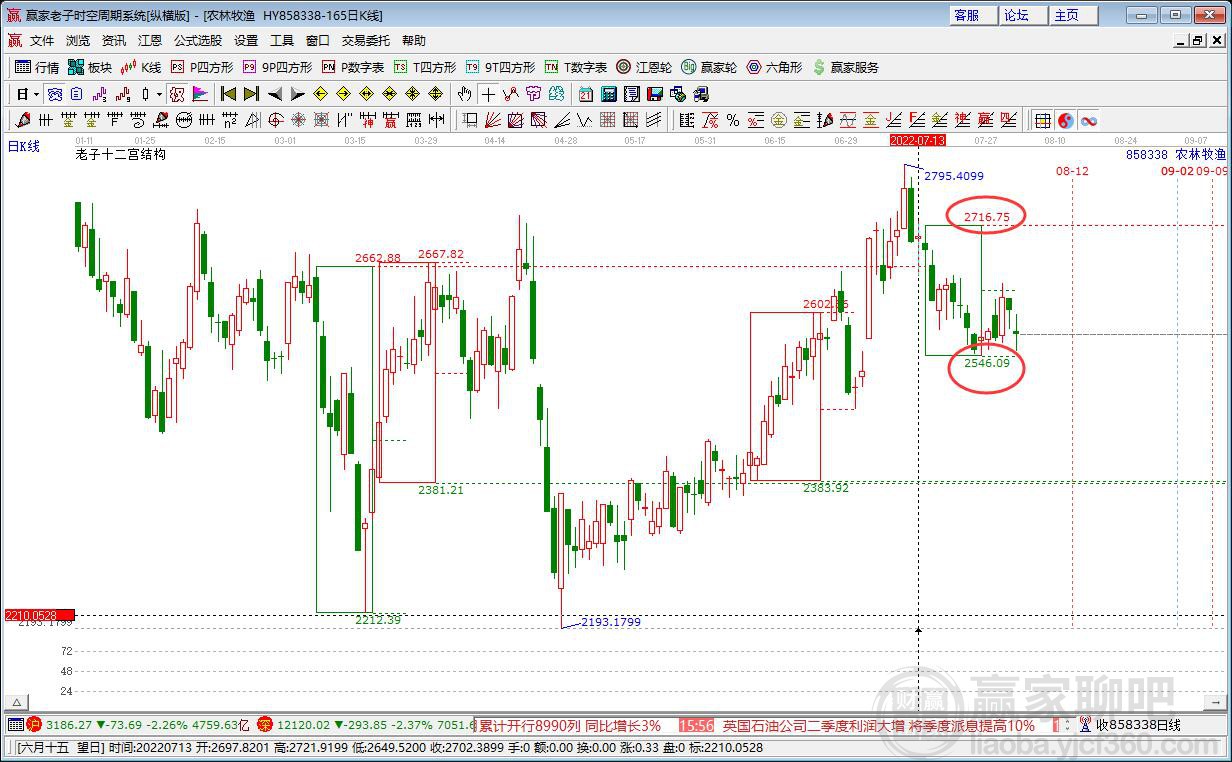
Task: Click the 客服 customer service button
Action: click(973, 15)
